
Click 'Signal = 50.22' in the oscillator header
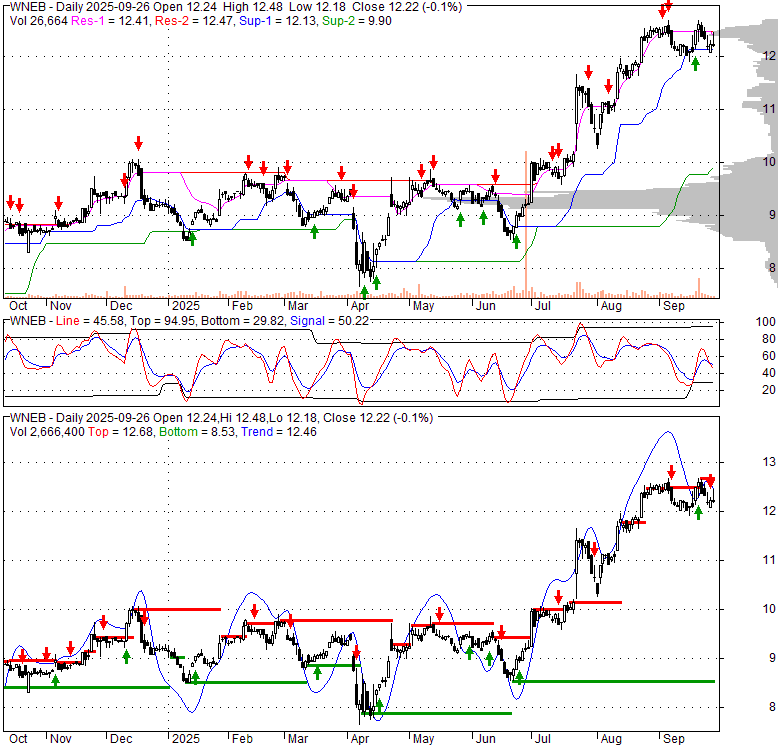pyautogui.click(x=329, y=321)
